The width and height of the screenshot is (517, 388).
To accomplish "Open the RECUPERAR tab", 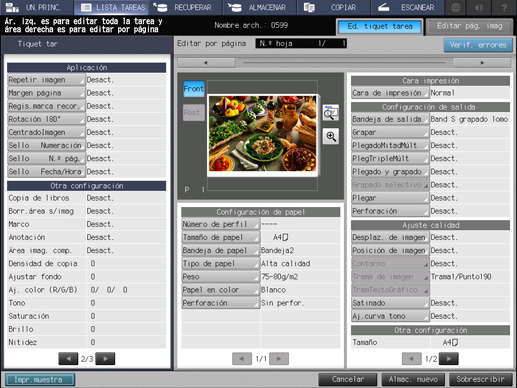I will click(x=185, y=7).
